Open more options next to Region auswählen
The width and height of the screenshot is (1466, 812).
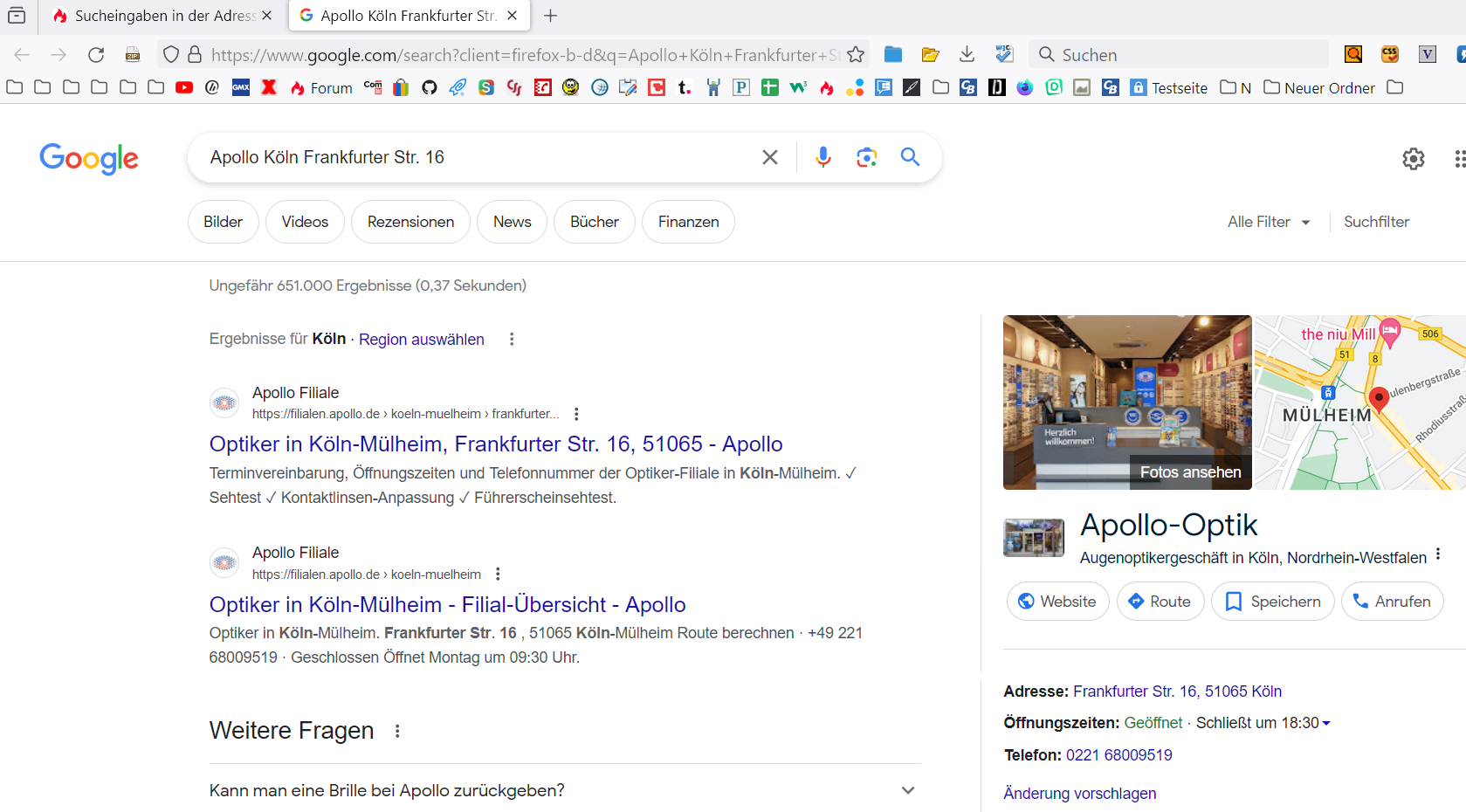(512, 339)
